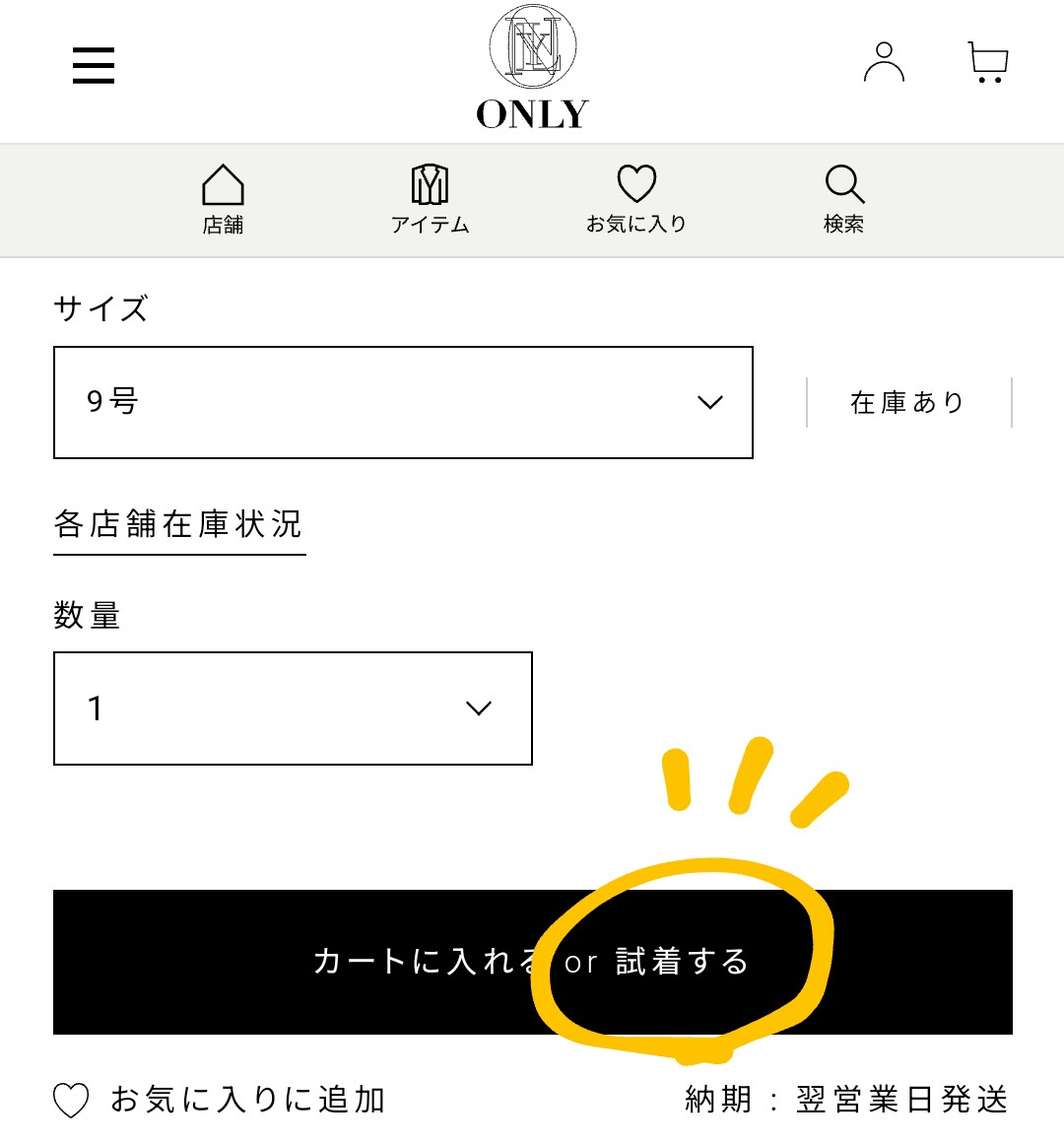Tap the heart favorites icon in nav bar
The image size is (1064, 1145).
[636, 182]
